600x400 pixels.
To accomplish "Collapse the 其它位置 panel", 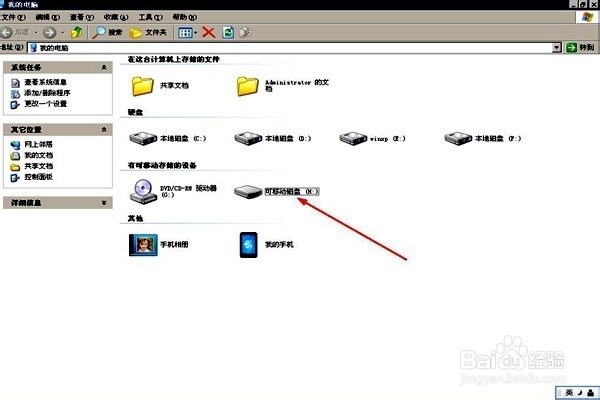I will point(104,130).
